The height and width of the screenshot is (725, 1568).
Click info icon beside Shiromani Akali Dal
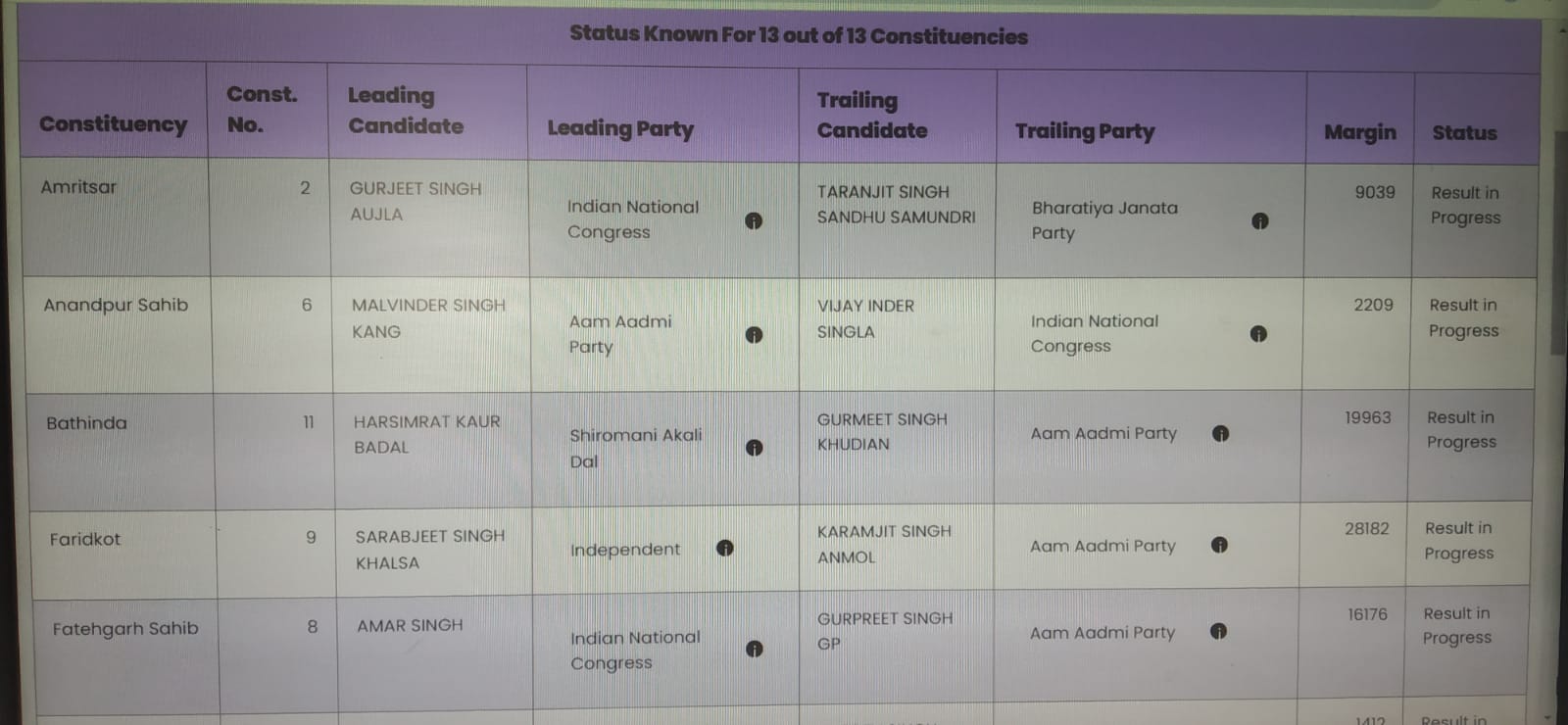754,448
